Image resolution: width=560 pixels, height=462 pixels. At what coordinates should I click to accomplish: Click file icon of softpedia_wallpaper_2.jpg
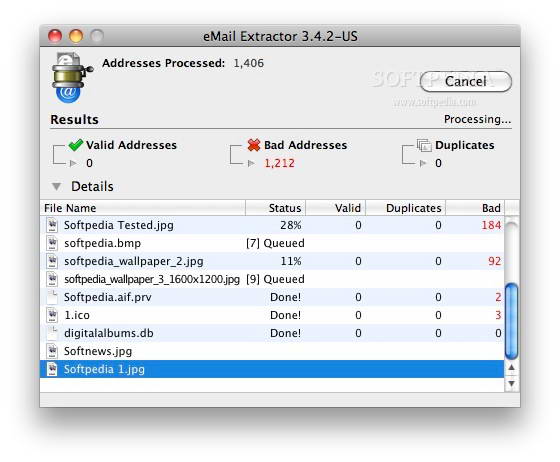pos(52,261)
